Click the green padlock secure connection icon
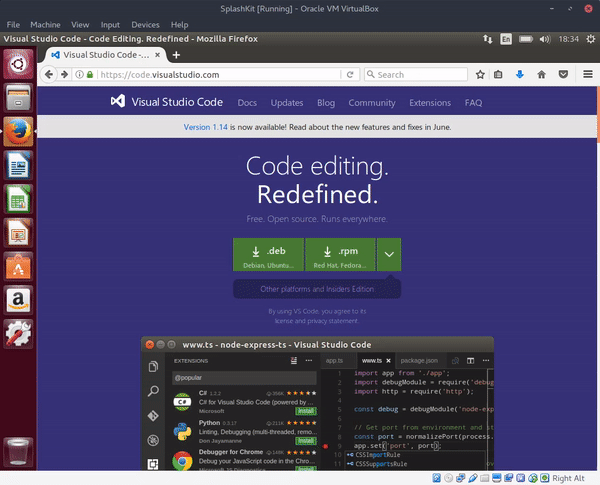This screenshot has height=485, width=600. tap(90, 75)
